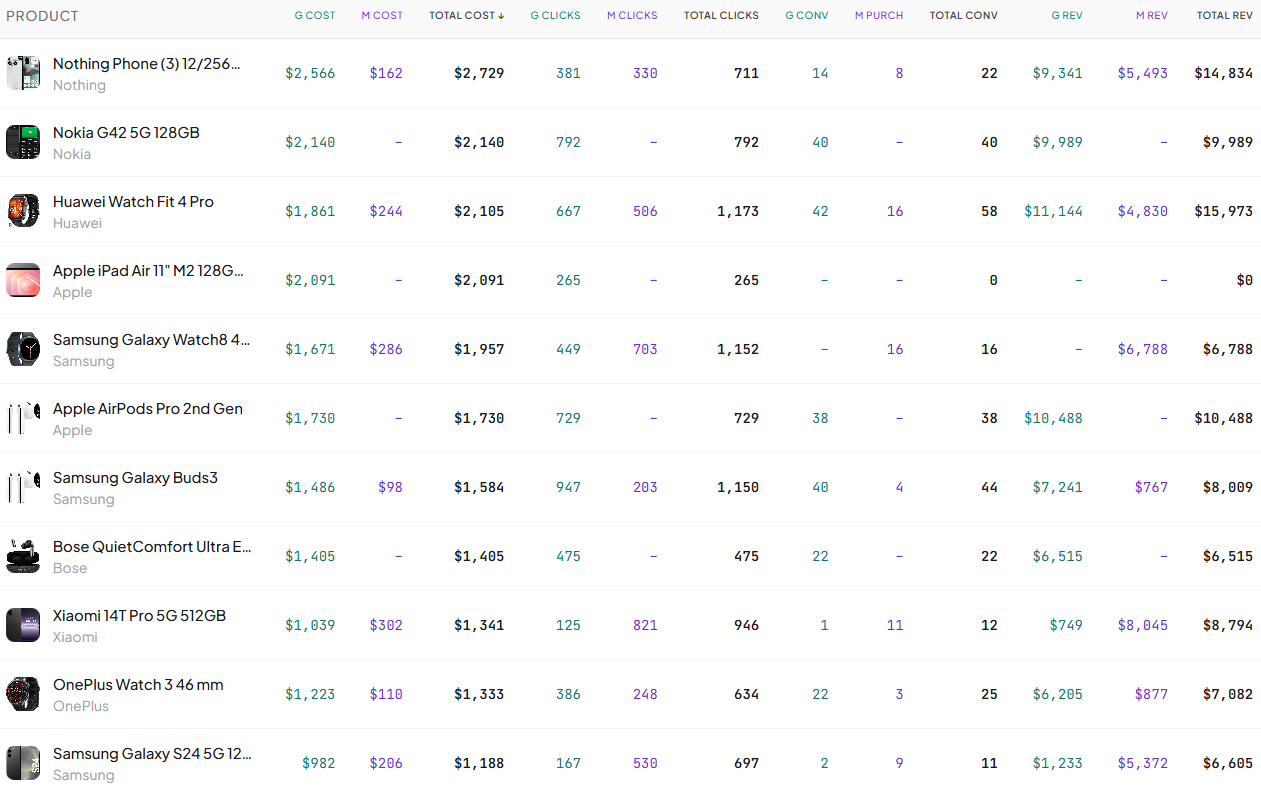
Task: Sort the table by G COST
Action: pos(315,15)
